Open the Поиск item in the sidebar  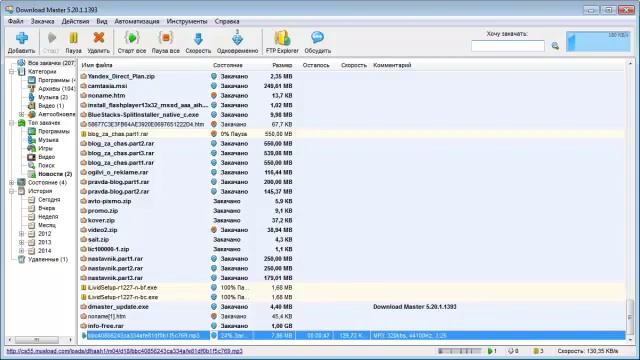click(46, 165)
